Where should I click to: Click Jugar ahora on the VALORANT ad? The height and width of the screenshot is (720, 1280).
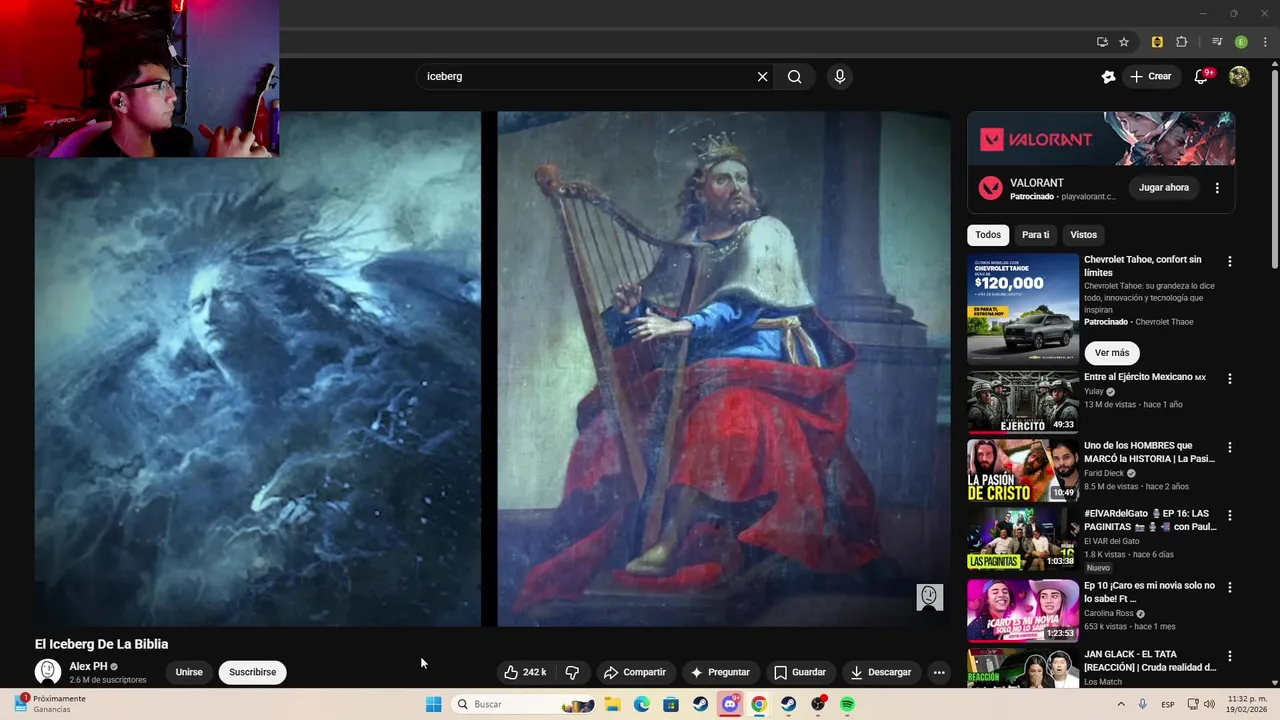pos(1164,188)
